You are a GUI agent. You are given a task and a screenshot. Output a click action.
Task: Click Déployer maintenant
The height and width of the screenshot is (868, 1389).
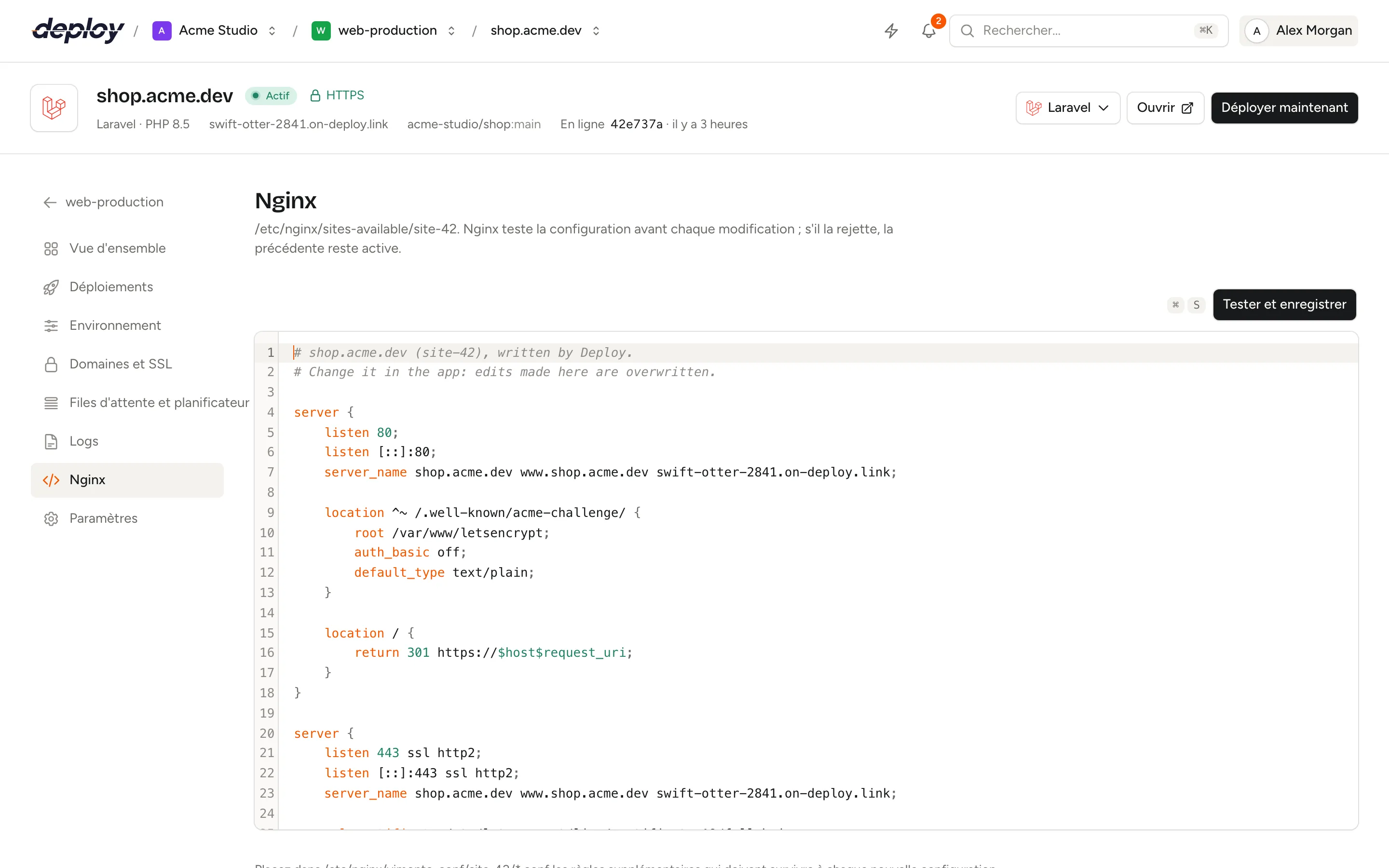coord(1284,108)
